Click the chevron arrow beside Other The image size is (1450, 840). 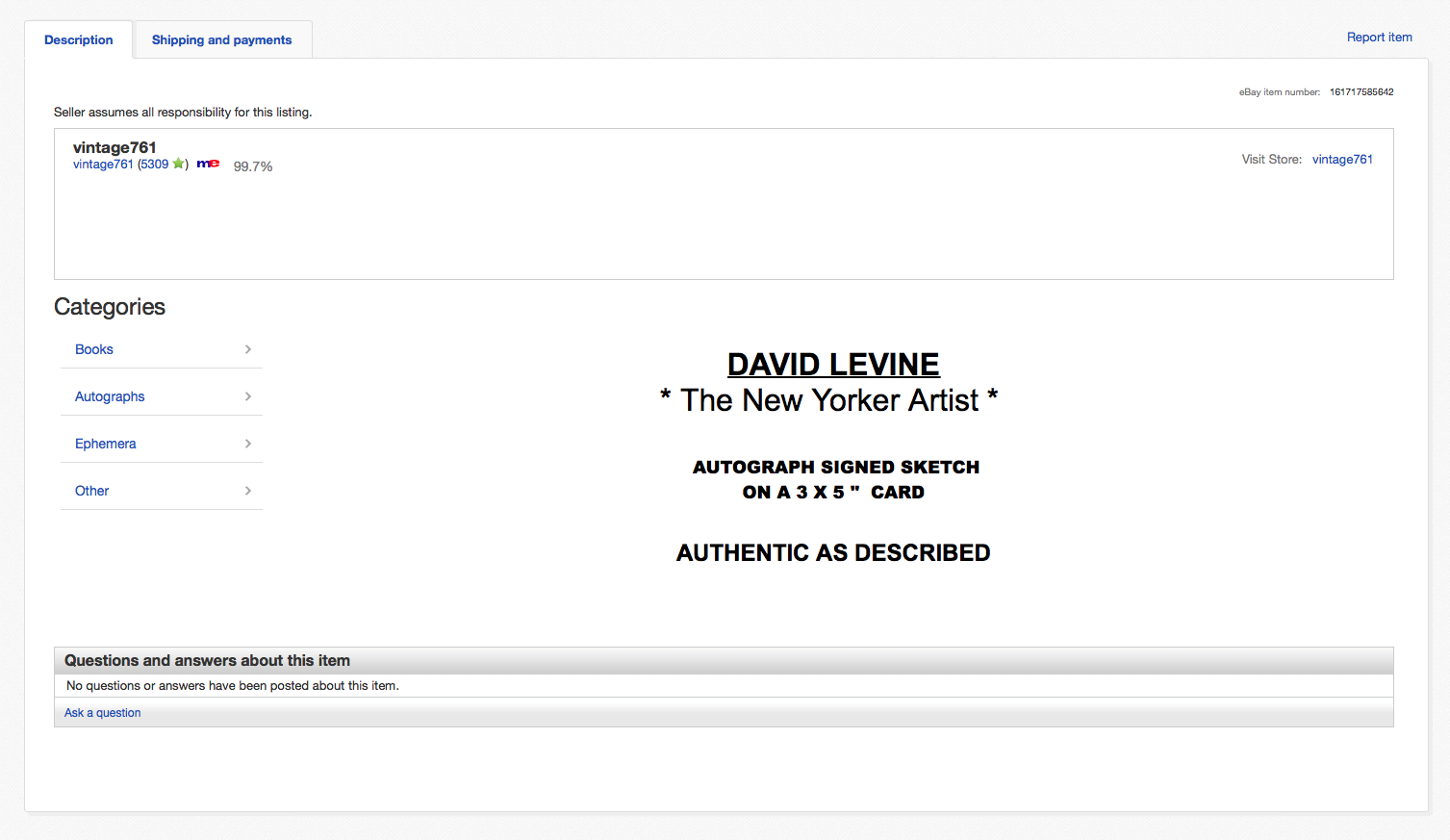[x=248, y=491]
